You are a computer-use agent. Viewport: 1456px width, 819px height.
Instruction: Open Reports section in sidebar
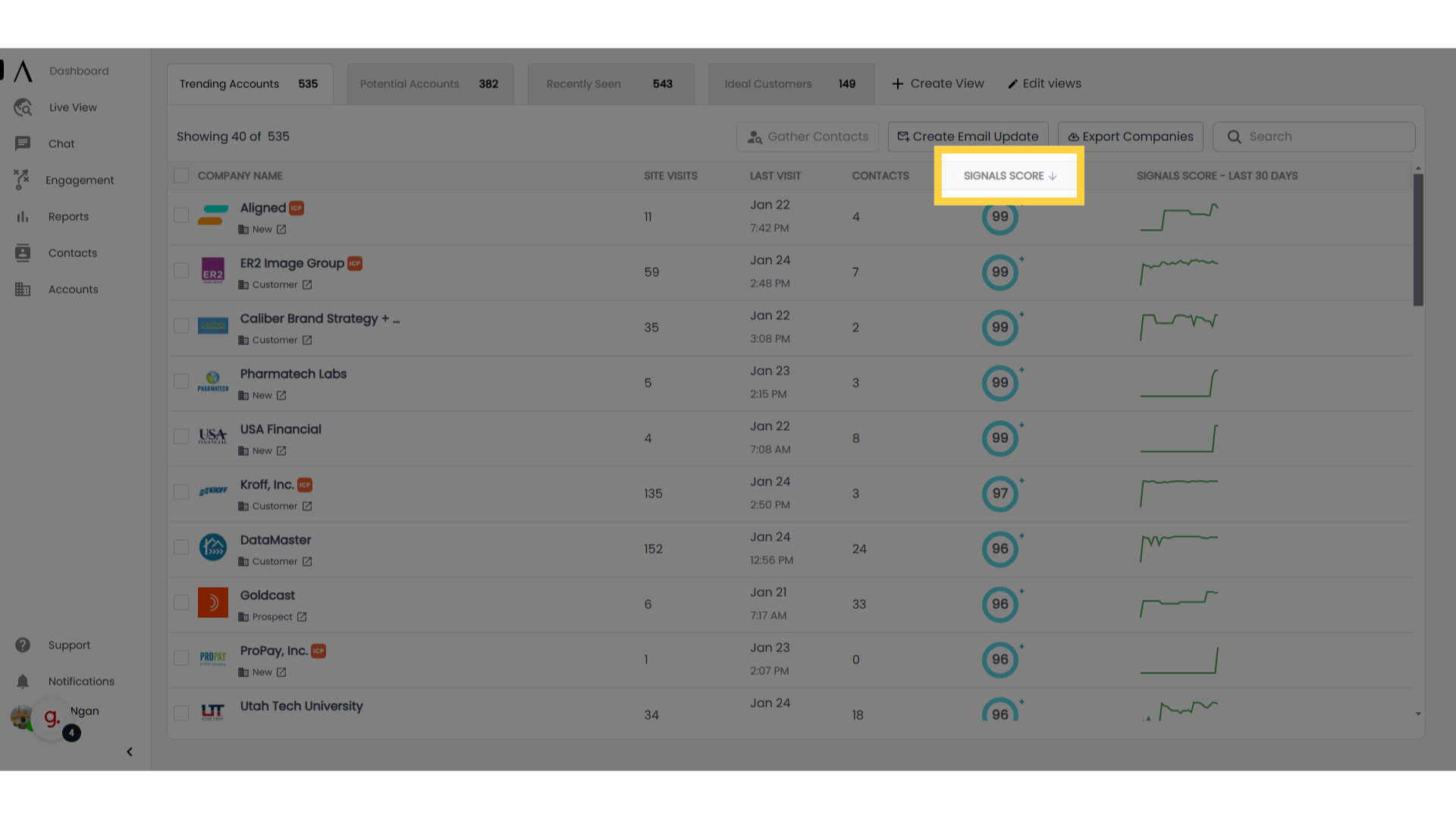click(x=66, y=216)
